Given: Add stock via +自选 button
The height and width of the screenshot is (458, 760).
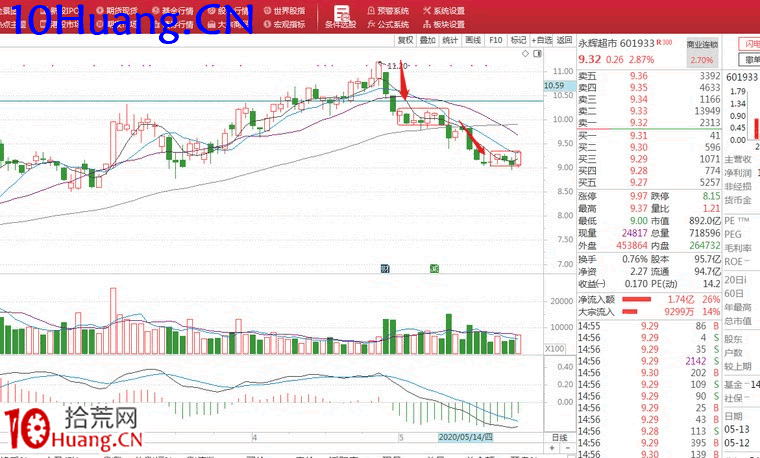Looking at the screenshot, I should [x=541, y=40].
